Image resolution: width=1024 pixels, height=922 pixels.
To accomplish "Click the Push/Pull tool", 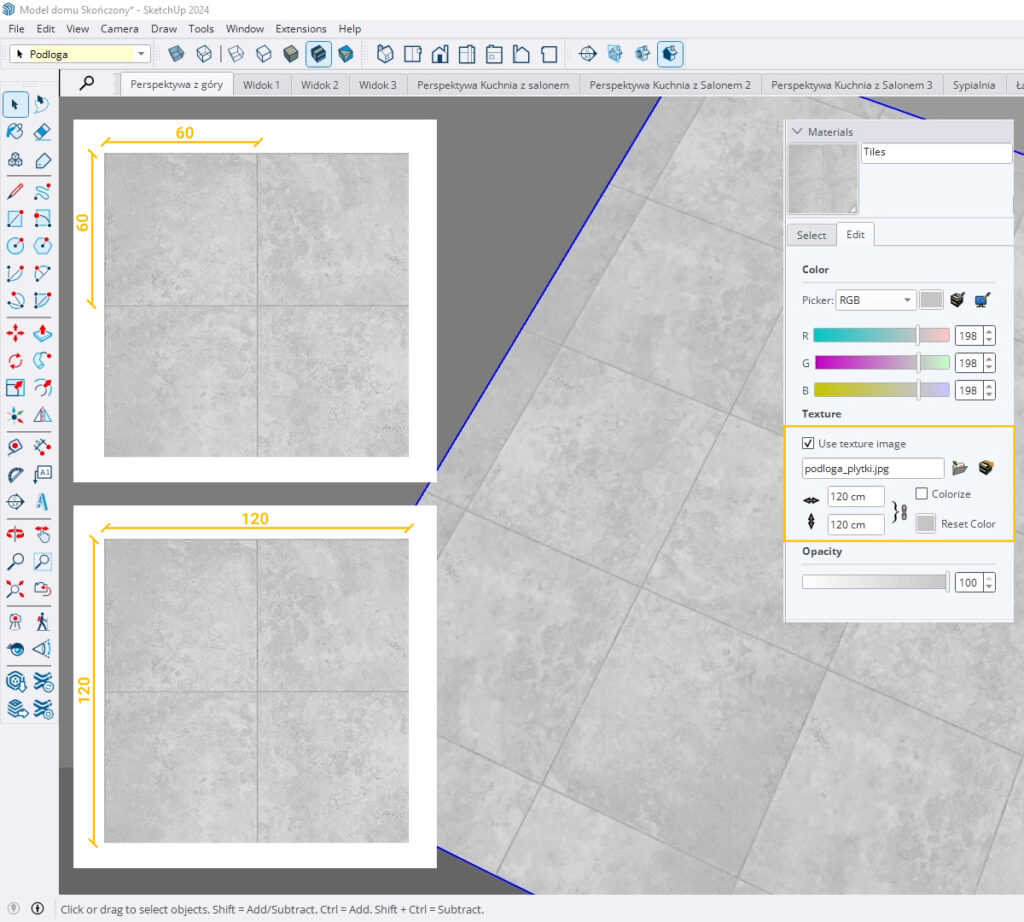I will 42,333.
